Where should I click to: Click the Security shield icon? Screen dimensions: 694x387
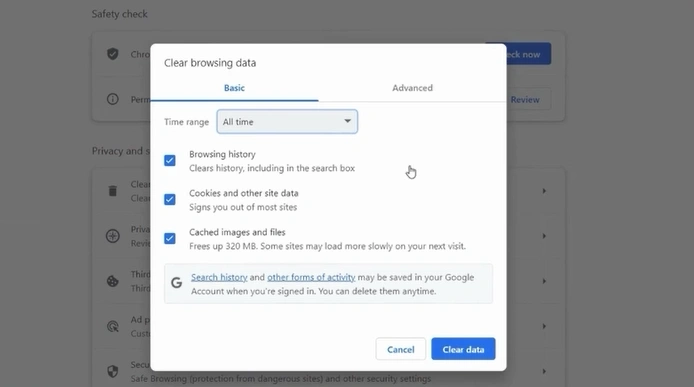[x=113, y=371]
